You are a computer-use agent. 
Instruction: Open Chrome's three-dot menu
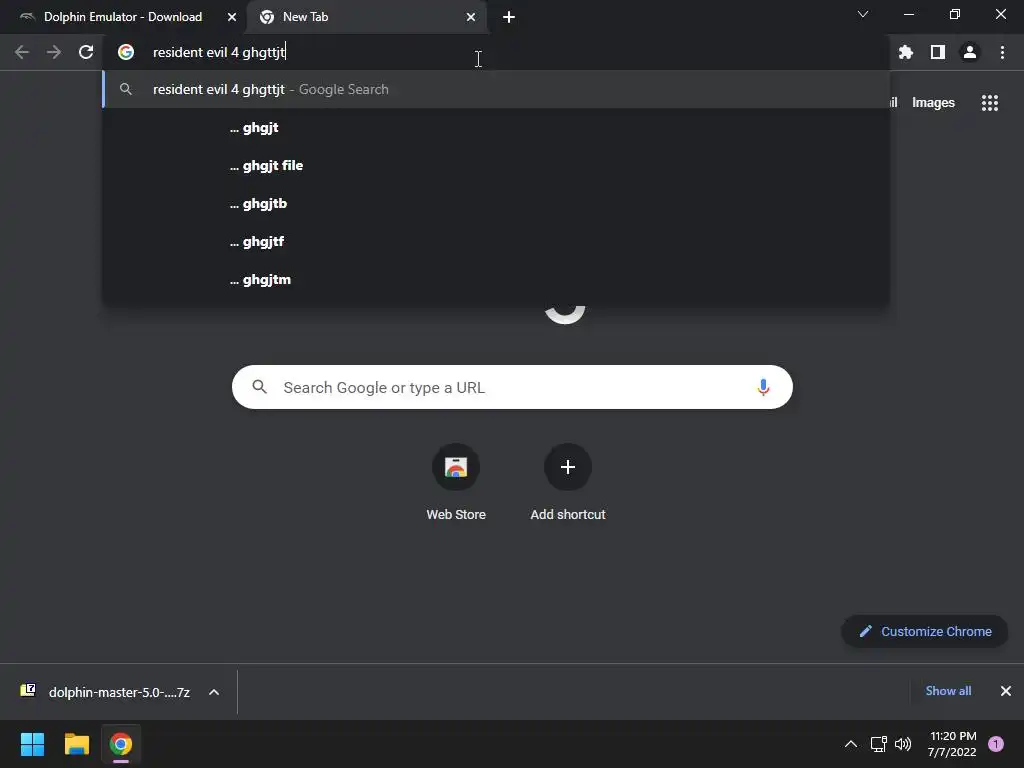1002,52
